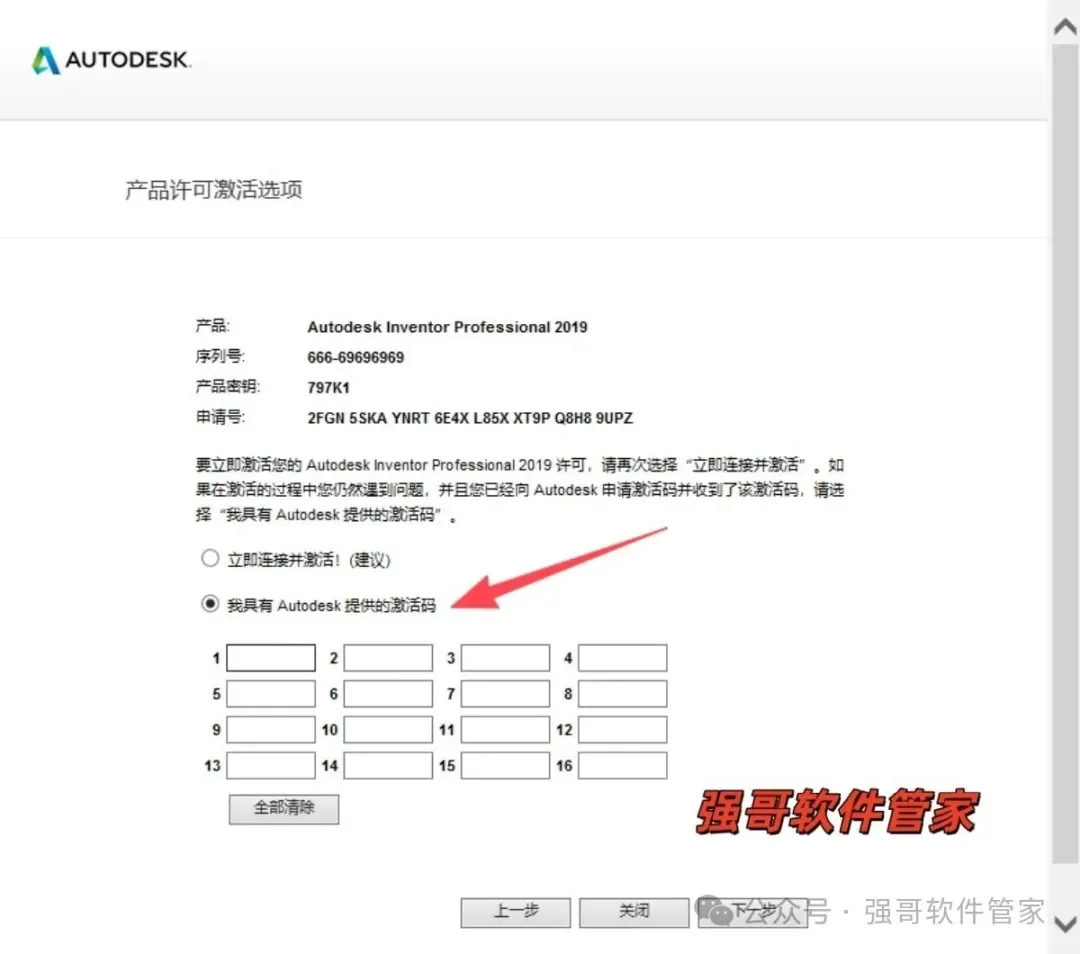Click activation code field 16
The height and width of the screenshot is (954, 1080).
(x=622, y=765)
